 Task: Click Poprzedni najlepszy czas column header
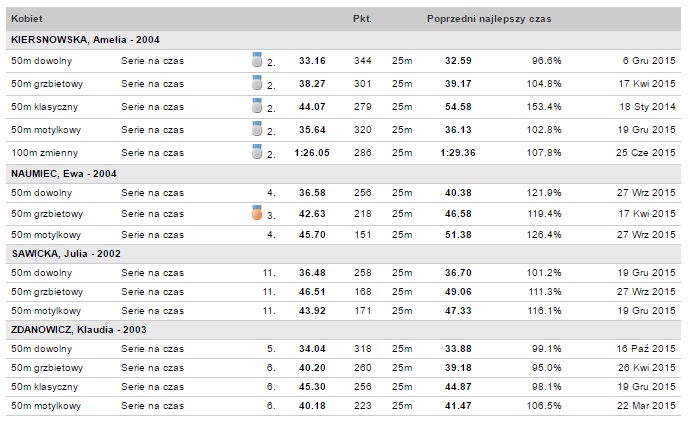488,18
